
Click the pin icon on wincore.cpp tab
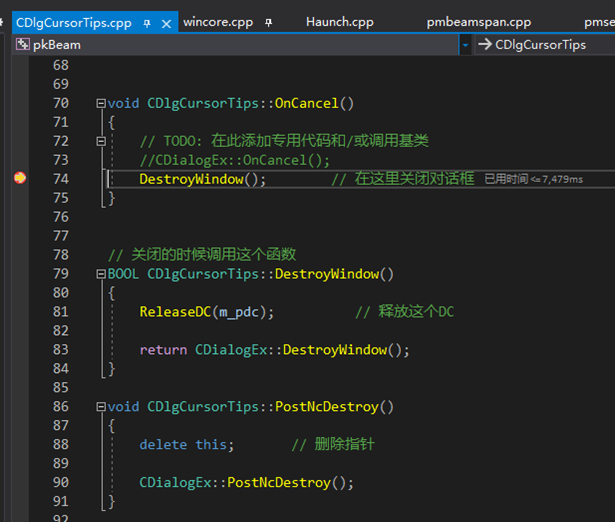(268, 22)
